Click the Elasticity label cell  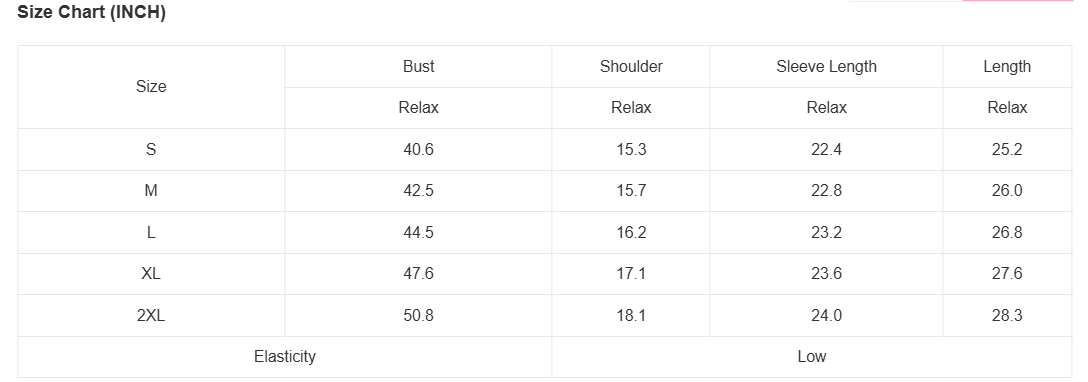(x=284, y=356)
